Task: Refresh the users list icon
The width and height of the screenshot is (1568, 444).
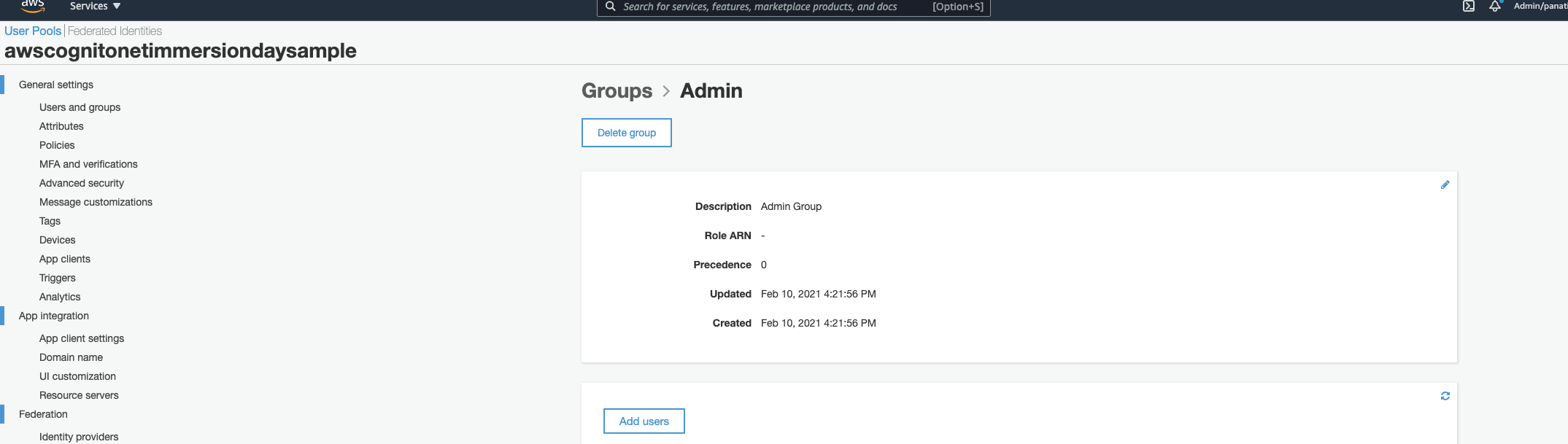Action: click(x=1445, y=396)
